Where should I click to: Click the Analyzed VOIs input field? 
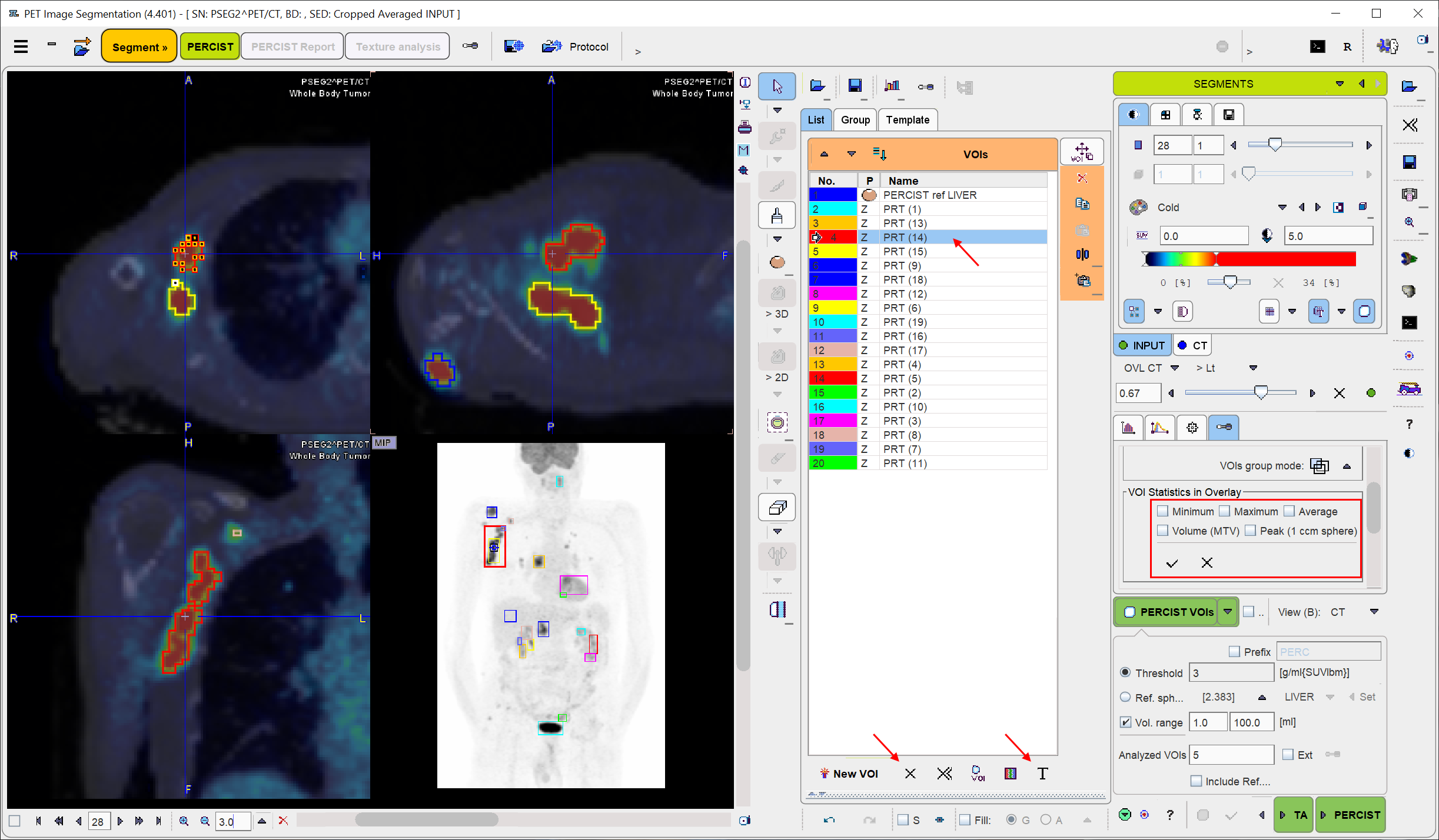[1231, 755]
